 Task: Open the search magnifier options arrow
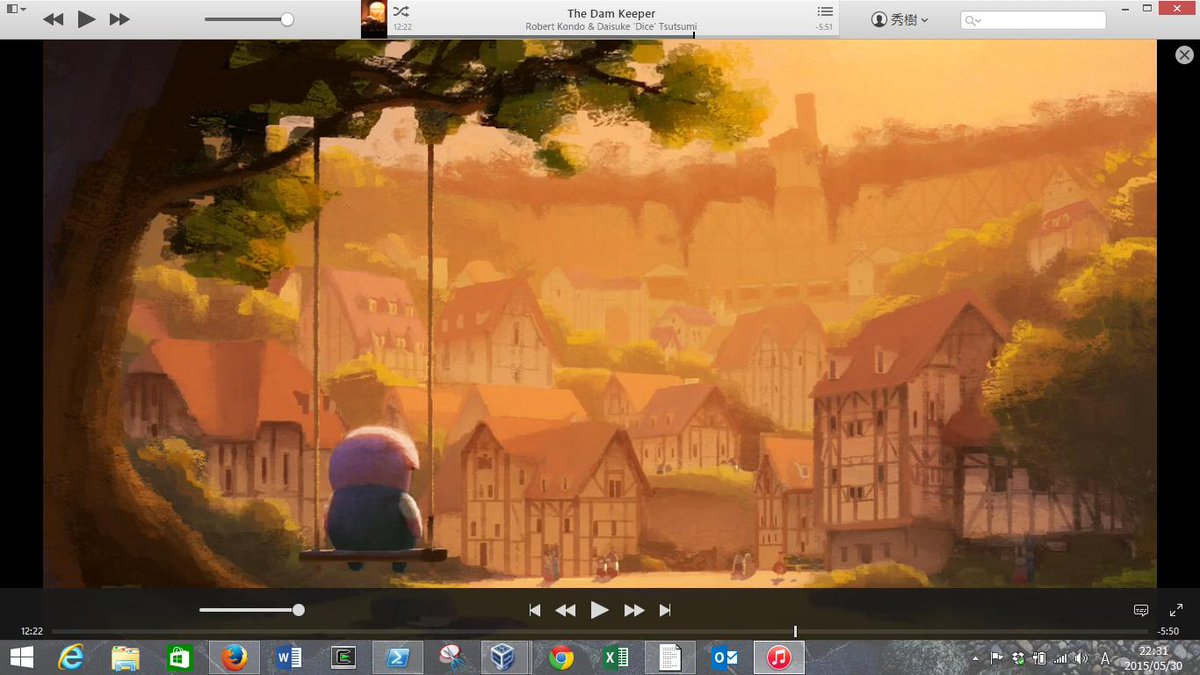[x=972, y=20]
